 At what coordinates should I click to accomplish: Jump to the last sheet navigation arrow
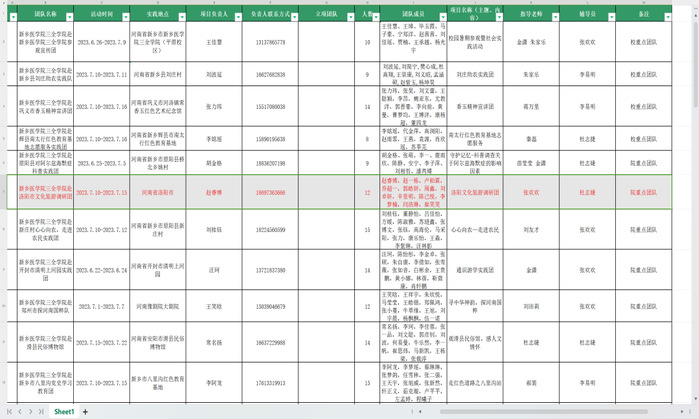click(x=43, y=412)
